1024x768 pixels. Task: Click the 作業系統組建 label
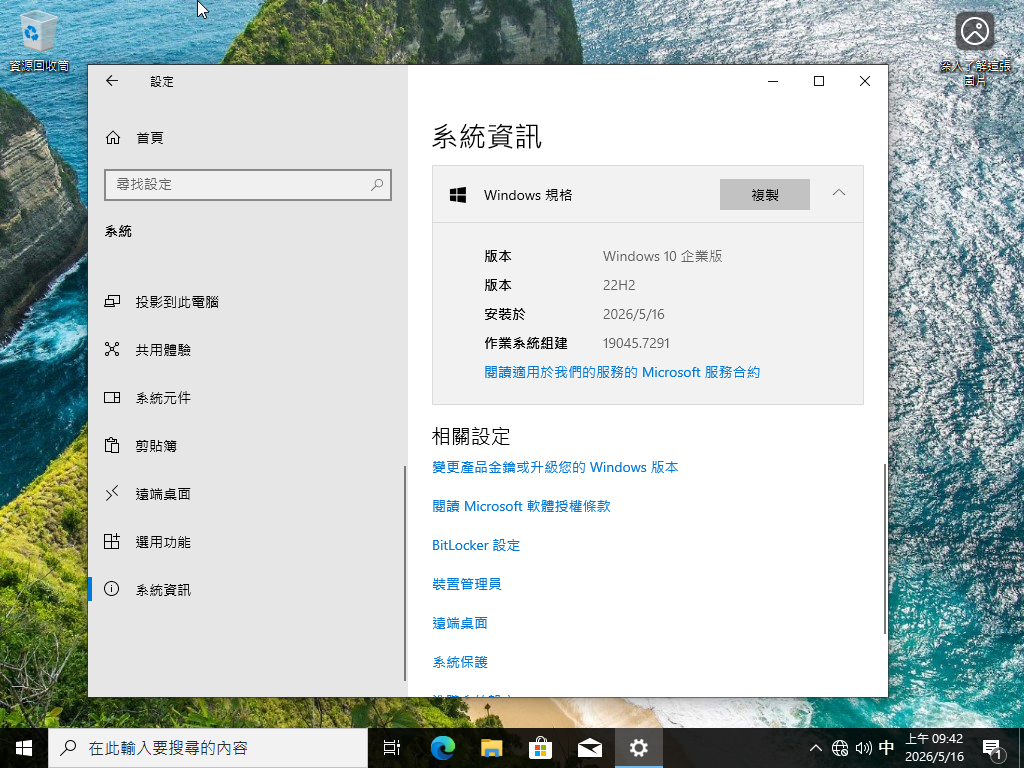pos(526,344)
